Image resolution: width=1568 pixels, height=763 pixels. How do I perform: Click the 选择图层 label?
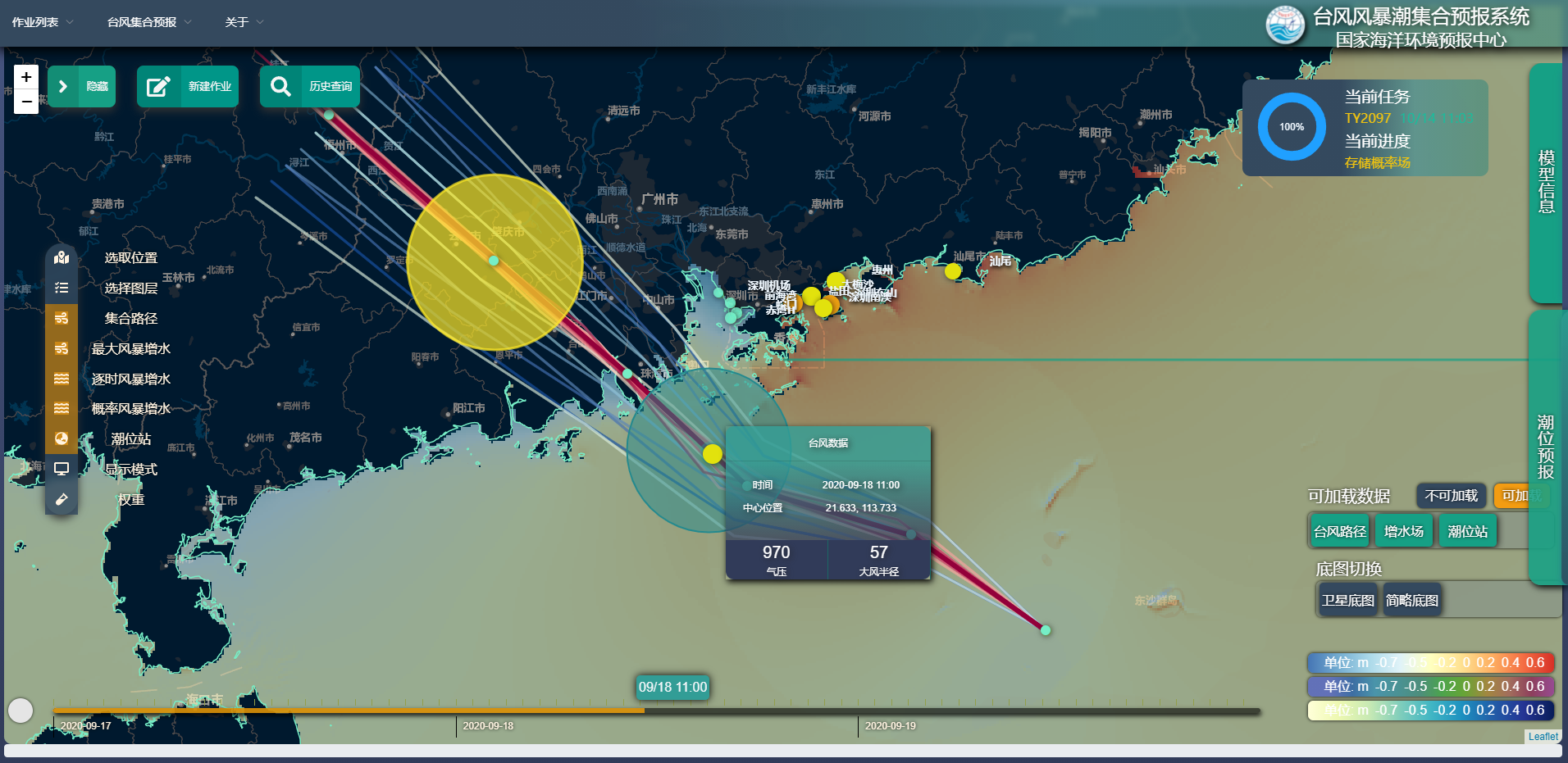[131, 288]
